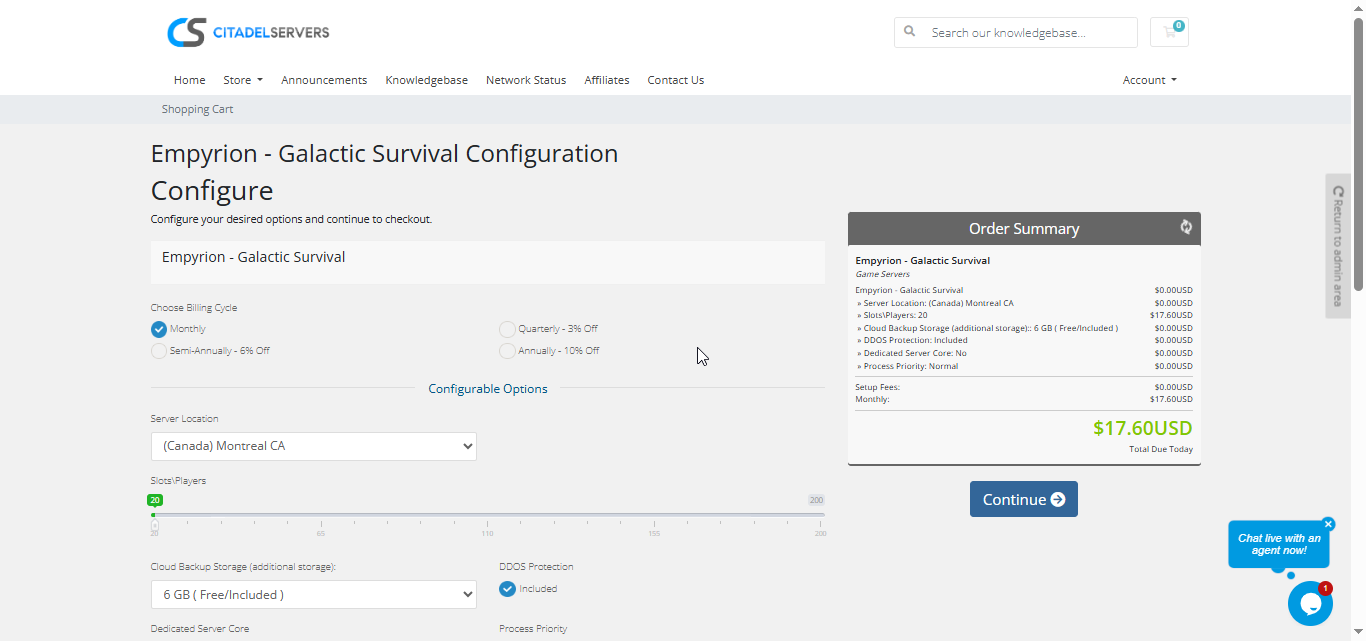Select the Quarterly - 3% Off billing cycle

[x=507, y=328]
